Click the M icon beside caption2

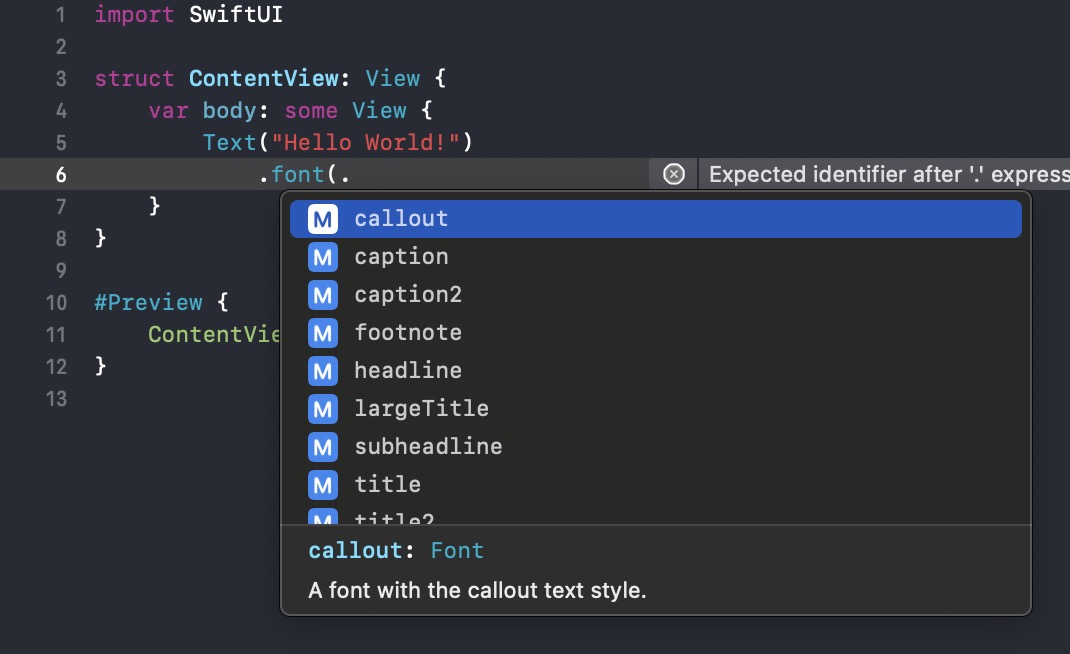323,295
